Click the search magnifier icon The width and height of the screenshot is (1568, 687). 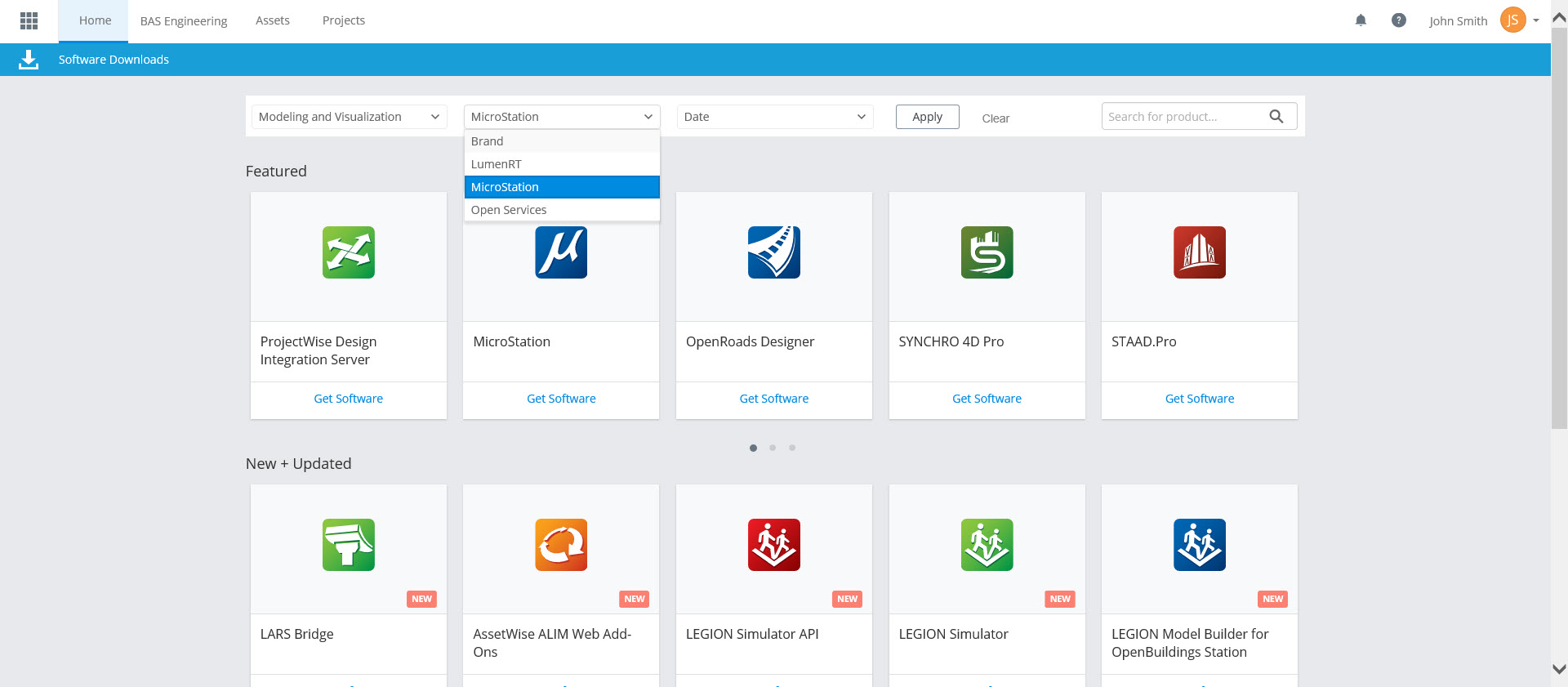[x=1276, y=117]
